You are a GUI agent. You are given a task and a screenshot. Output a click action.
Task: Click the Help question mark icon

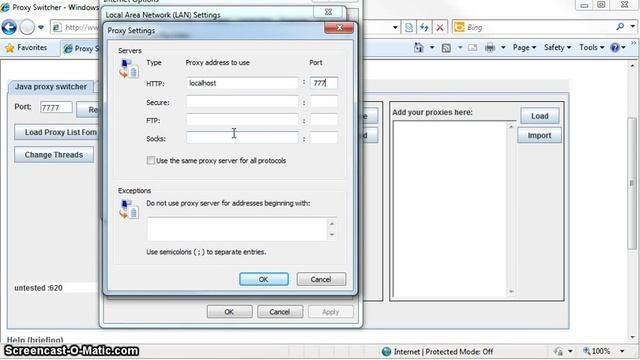point(615,48)
